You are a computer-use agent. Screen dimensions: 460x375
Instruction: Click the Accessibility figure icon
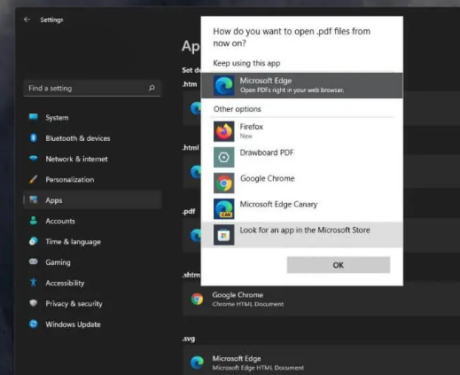[x=33, y=282]
